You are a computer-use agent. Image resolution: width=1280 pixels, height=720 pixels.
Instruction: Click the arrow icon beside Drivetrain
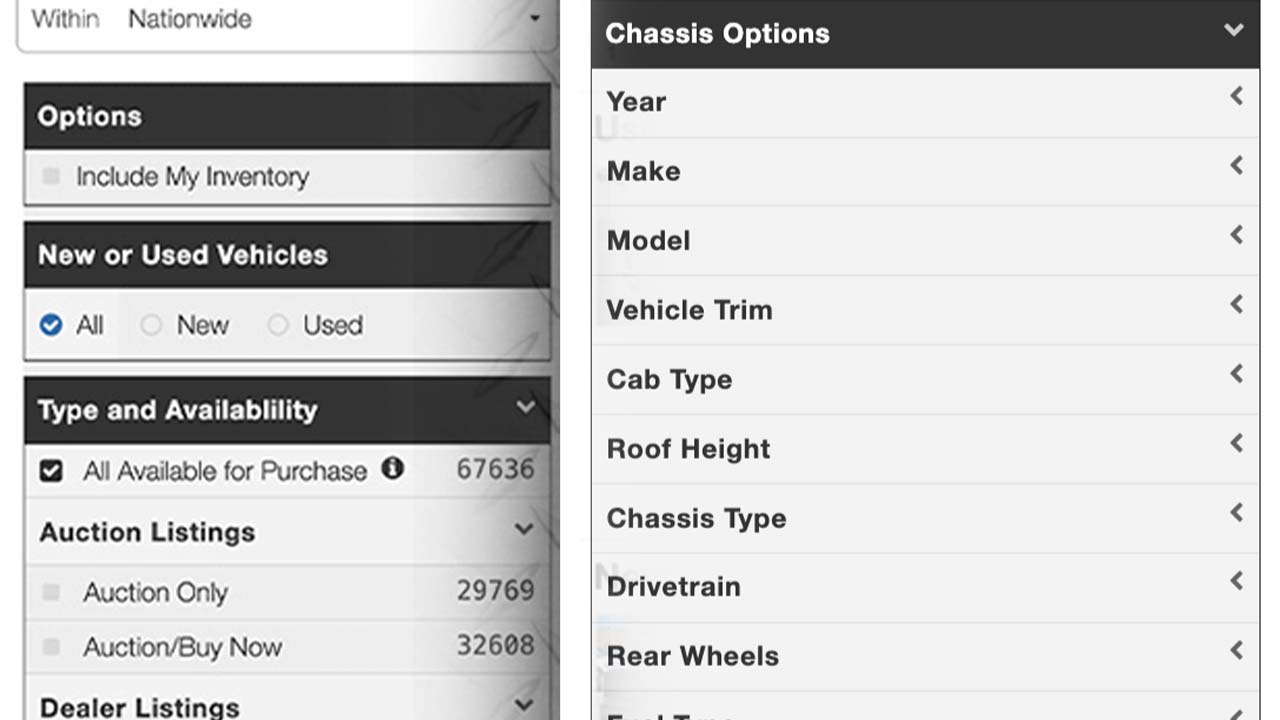pyautogui.click(x=1237, y=581)
